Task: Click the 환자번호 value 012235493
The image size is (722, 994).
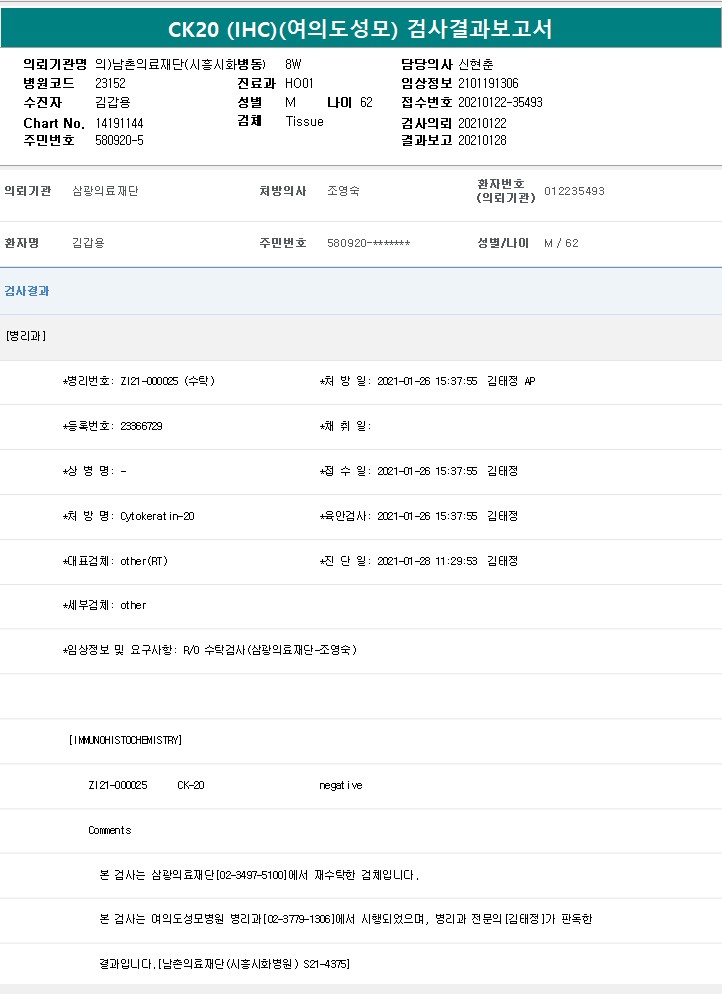Action: tap(574, 191)
